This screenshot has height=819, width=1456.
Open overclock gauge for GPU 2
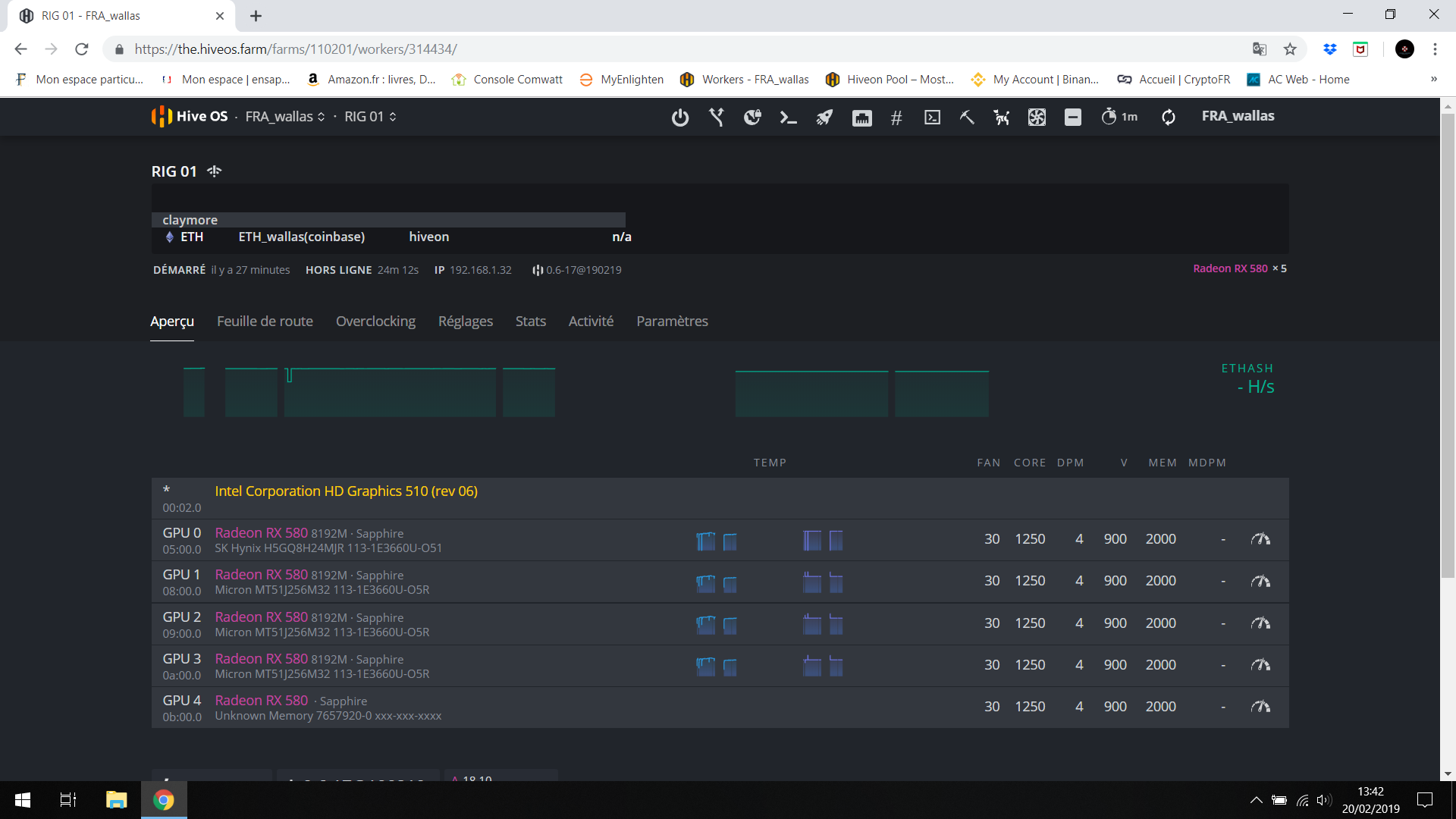[x=1260, y=623]
